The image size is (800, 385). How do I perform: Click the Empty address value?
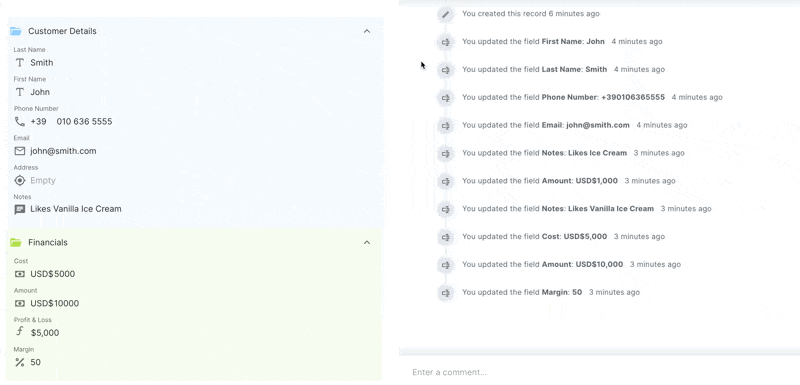(43, 181)
